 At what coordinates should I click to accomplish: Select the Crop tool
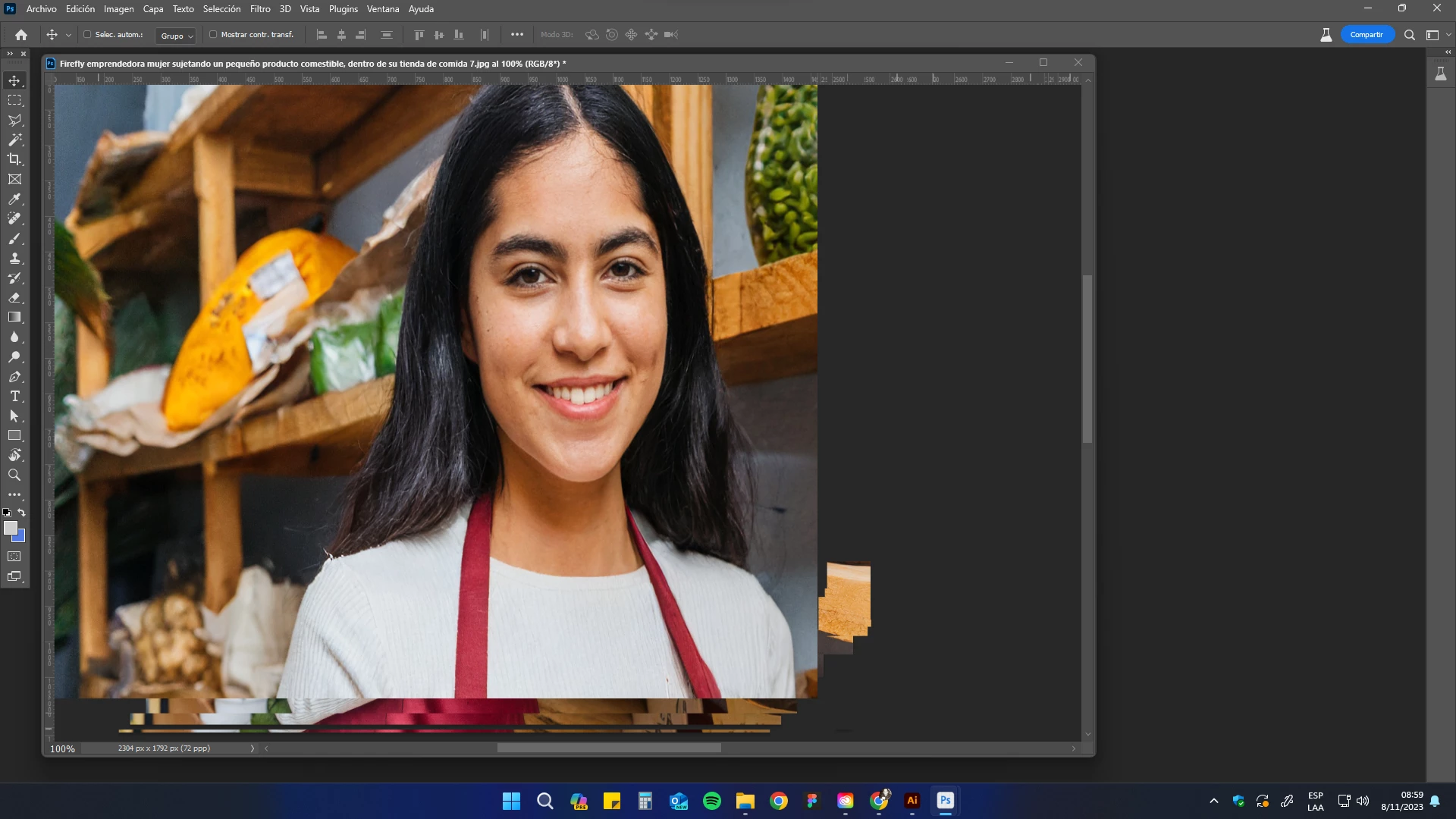(14, 160)
